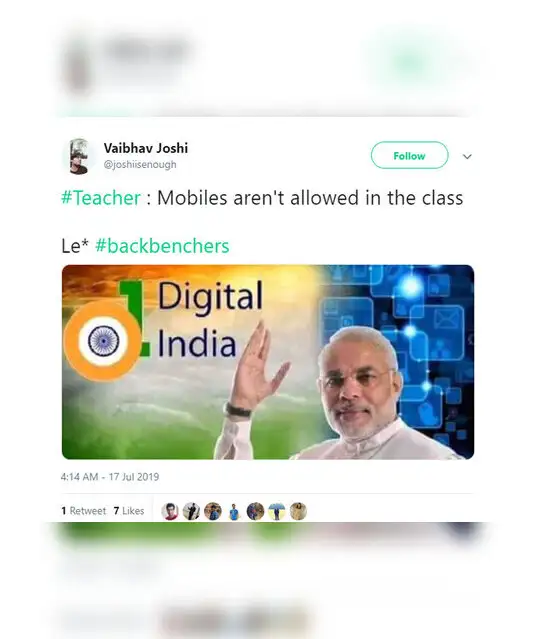
Task: Open sixth liker avatar with blue umbrella
Action: [277, 511]
